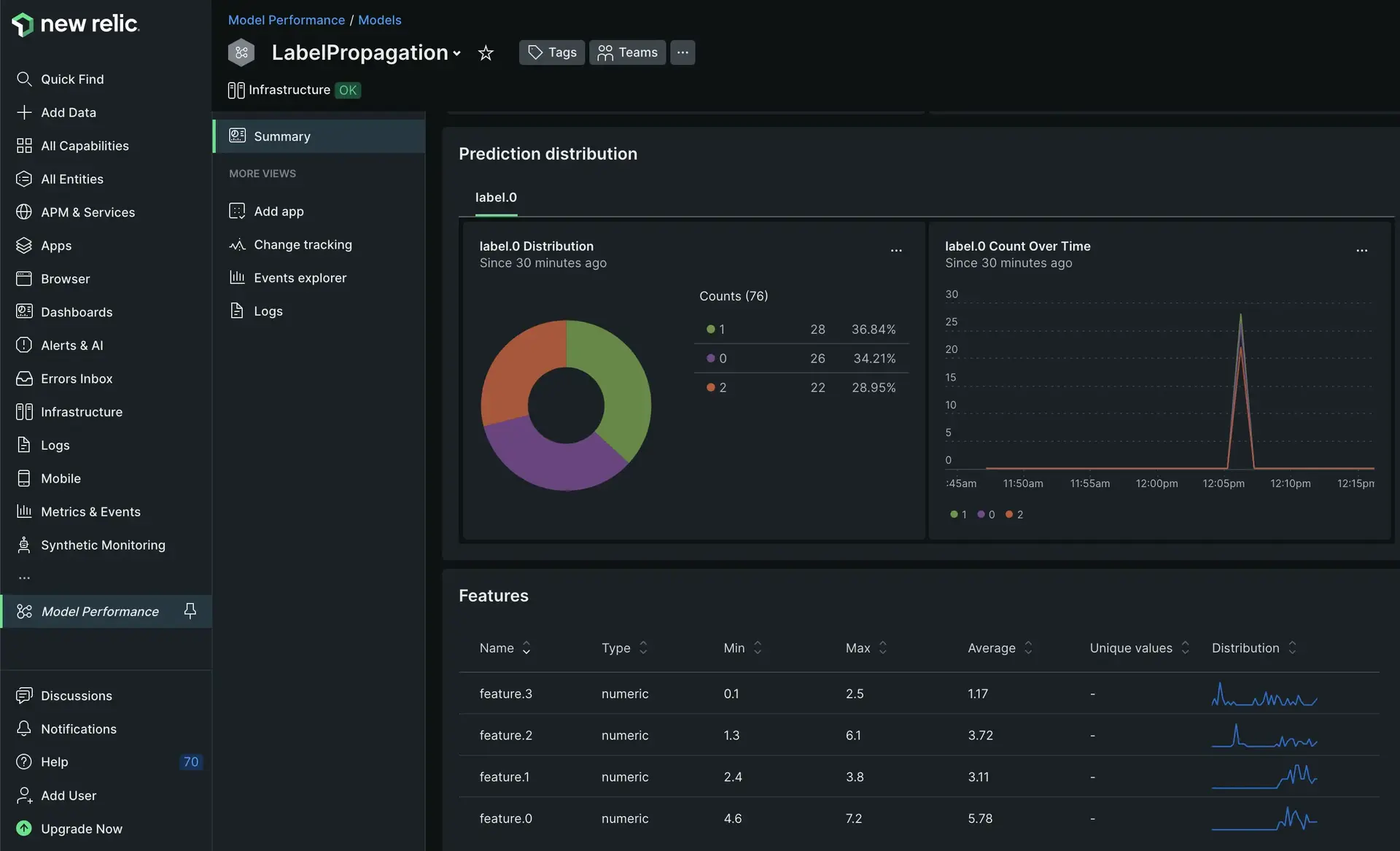The height and width of the screenshot is (851, 1400).
Task: Open the Alerts & AI panel
Action: 72,345
